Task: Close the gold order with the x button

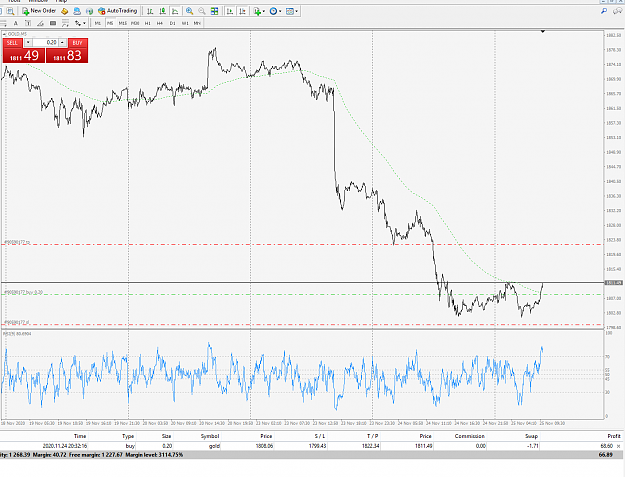Action: (619, 446)
